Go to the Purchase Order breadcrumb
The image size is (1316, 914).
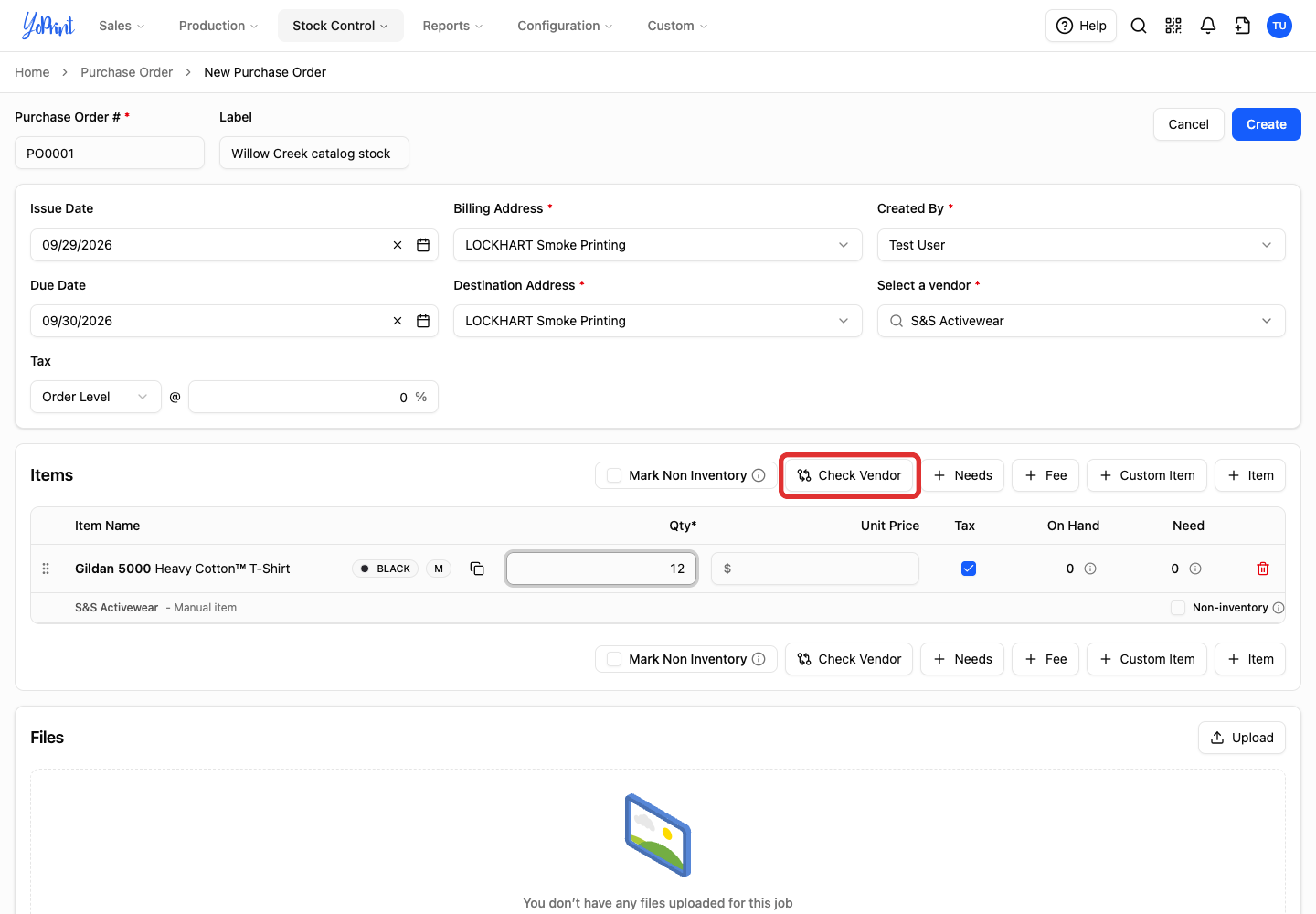click(x=126, y=72)
